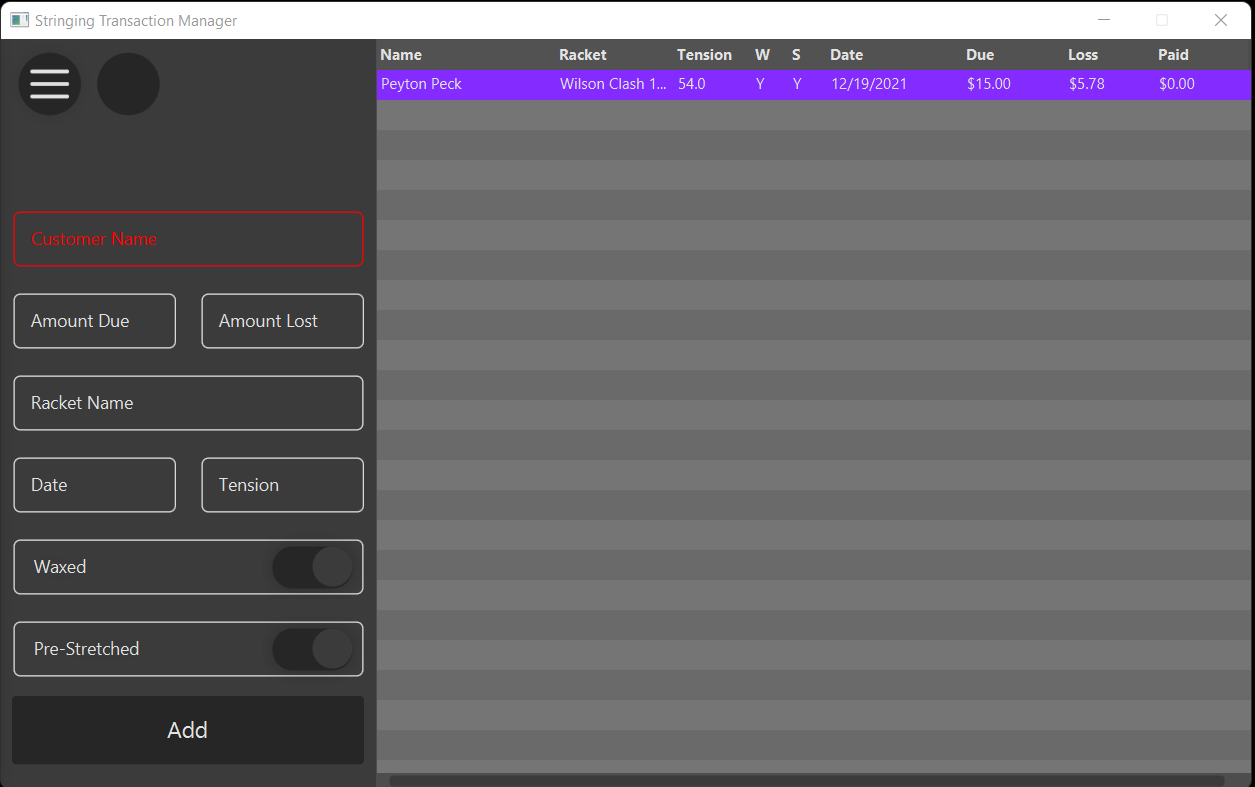Screen dimensions: 1255x787
Task: Click the $15.00 due cell
Action: 989,84
